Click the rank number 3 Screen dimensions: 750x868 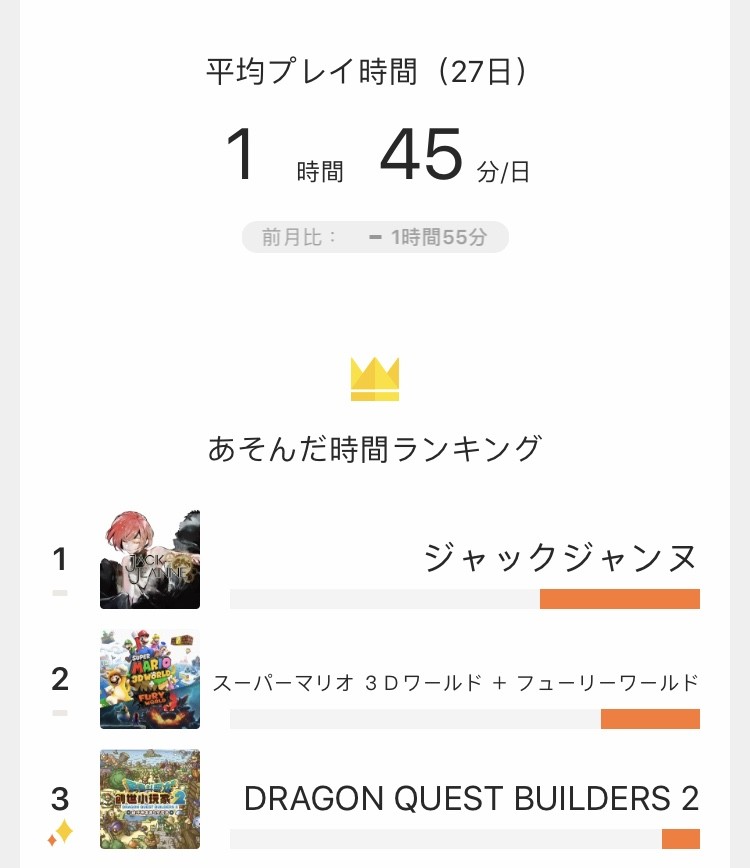click(x=60, y=799)
